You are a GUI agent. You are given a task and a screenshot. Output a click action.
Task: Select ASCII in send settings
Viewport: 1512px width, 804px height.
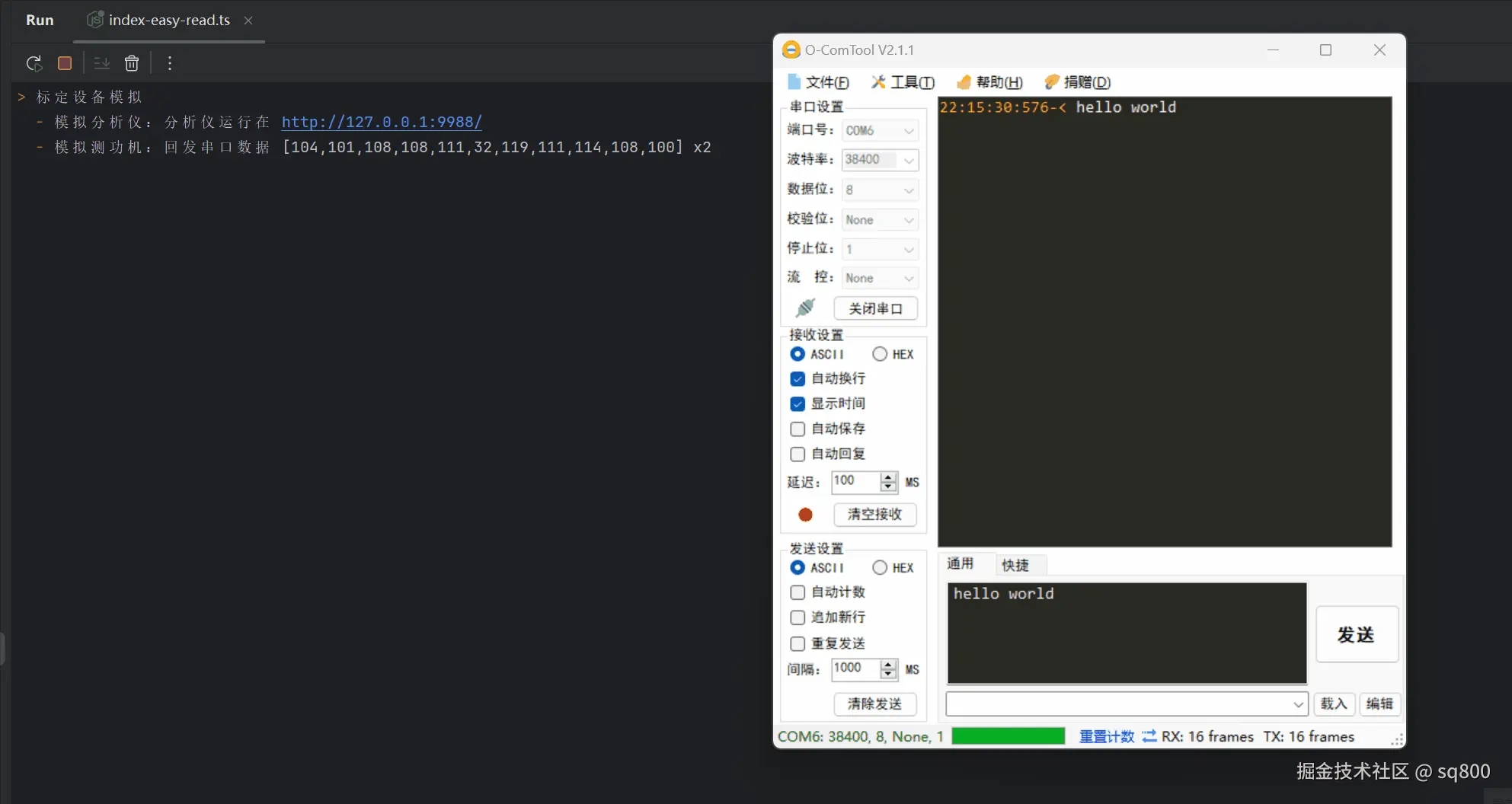click(817, 568)
